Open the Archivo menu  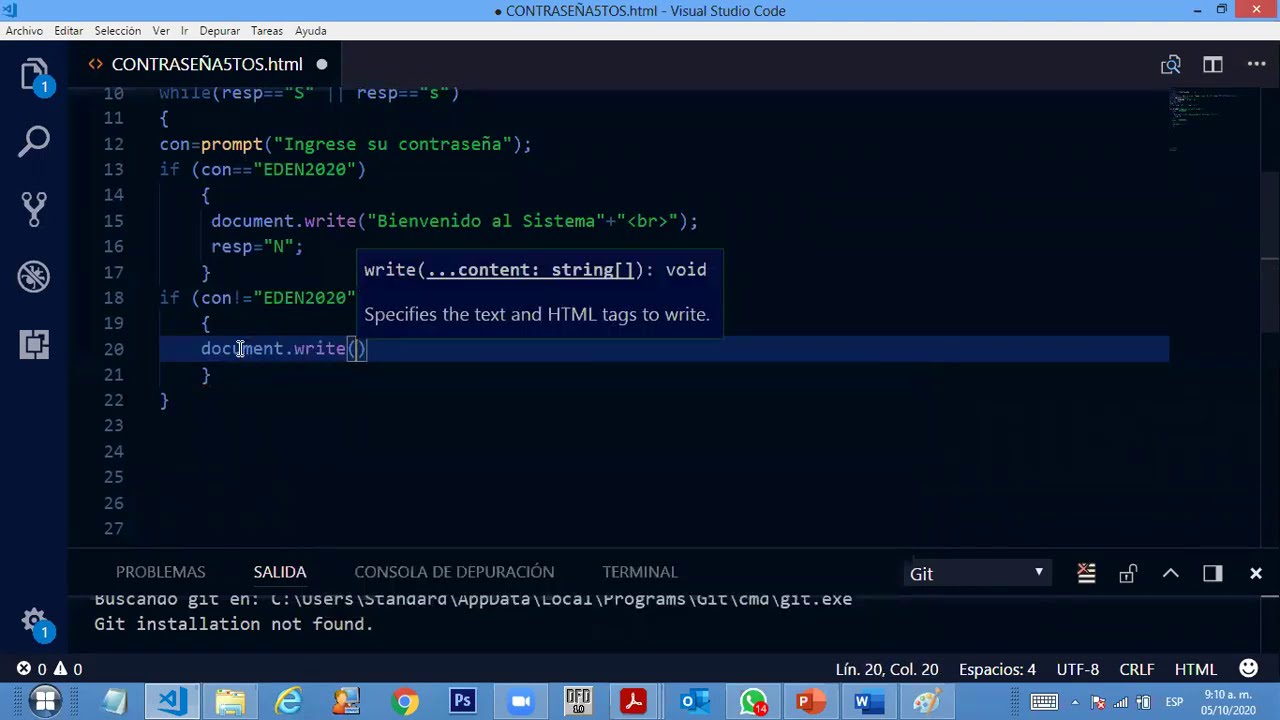tap(24, 31)
